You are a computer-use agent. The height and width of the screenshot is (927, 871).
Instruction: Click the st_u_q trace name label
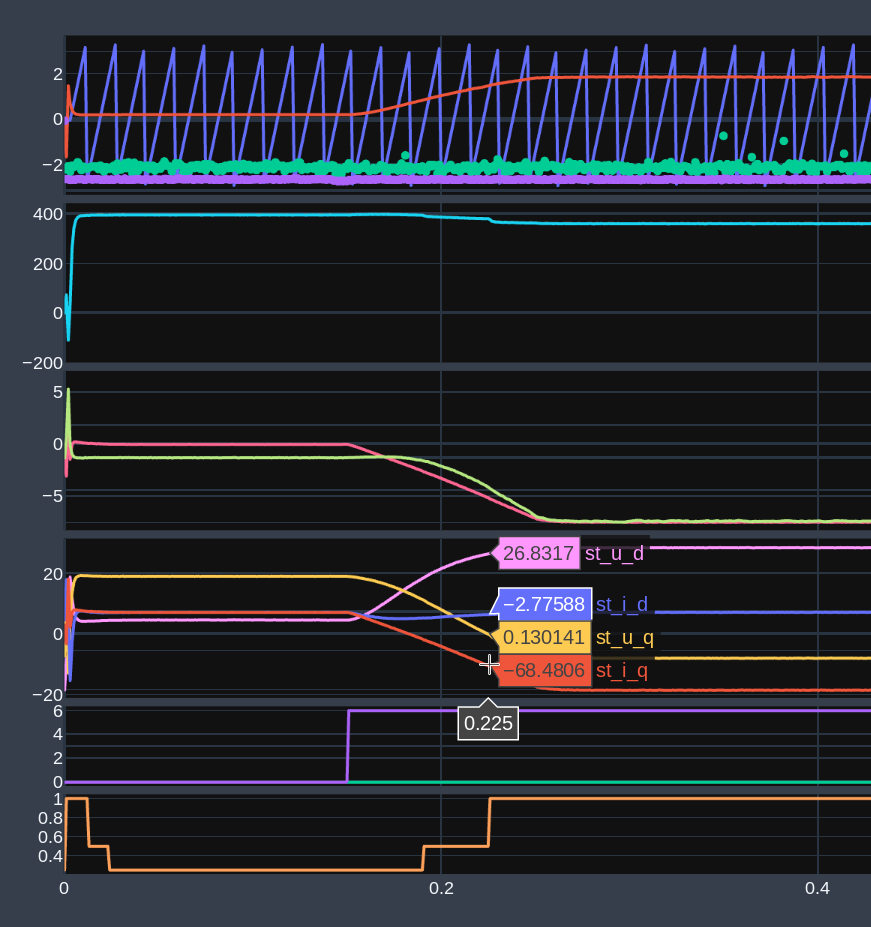(625, 637)
